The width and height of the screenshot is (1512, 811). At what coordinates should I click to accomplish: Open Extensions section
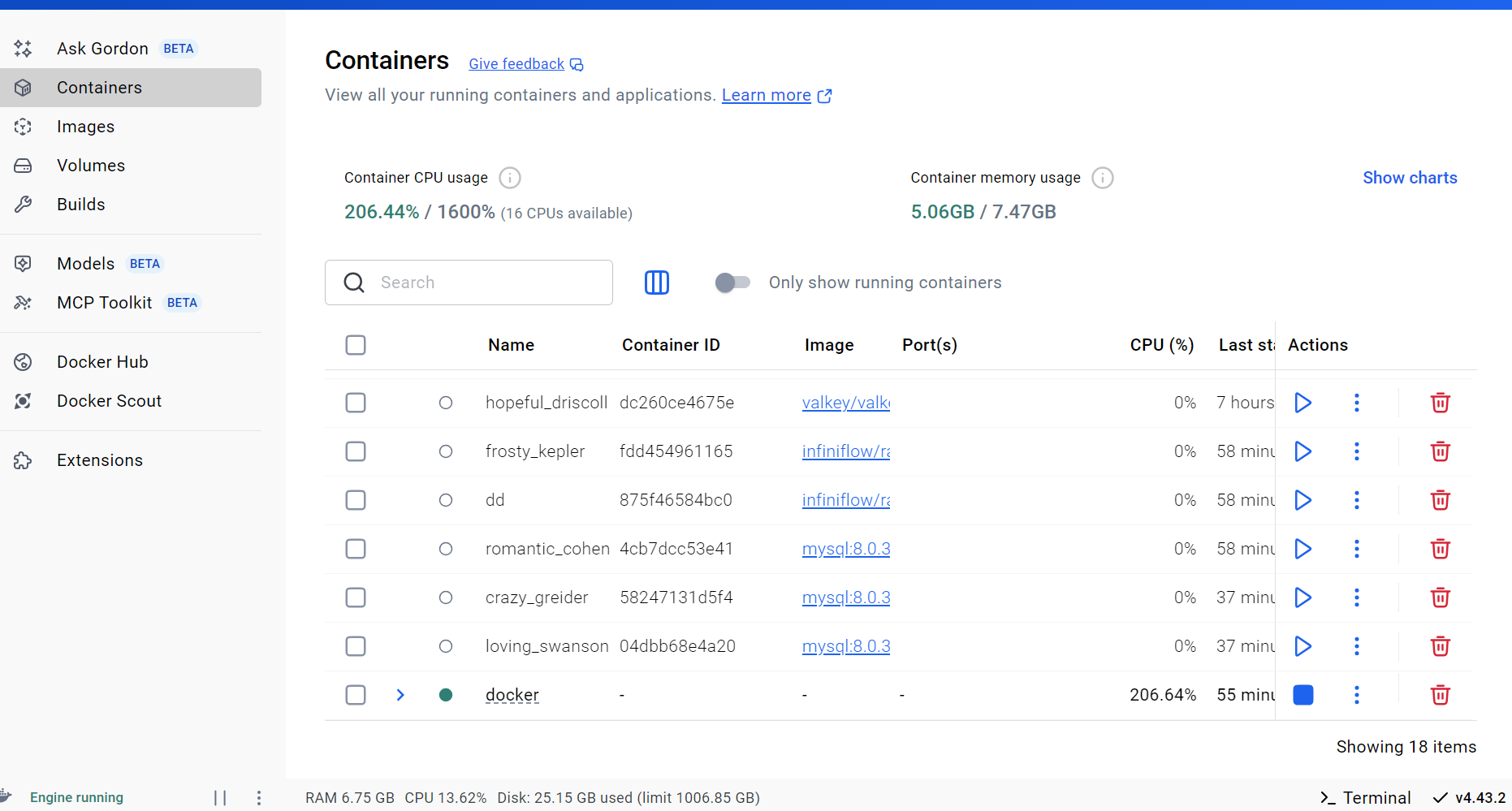pos(131,460)
